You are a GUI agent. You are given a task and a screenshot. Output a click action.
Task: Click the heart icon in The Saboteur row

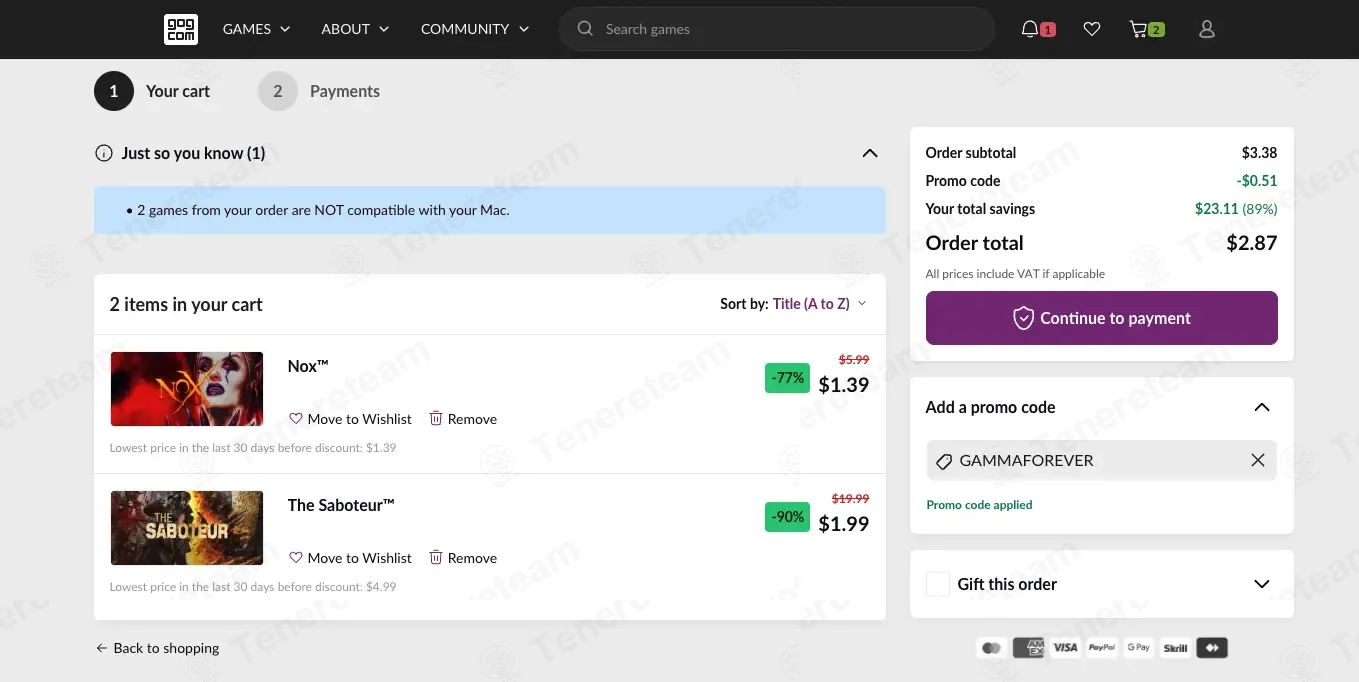295,557
